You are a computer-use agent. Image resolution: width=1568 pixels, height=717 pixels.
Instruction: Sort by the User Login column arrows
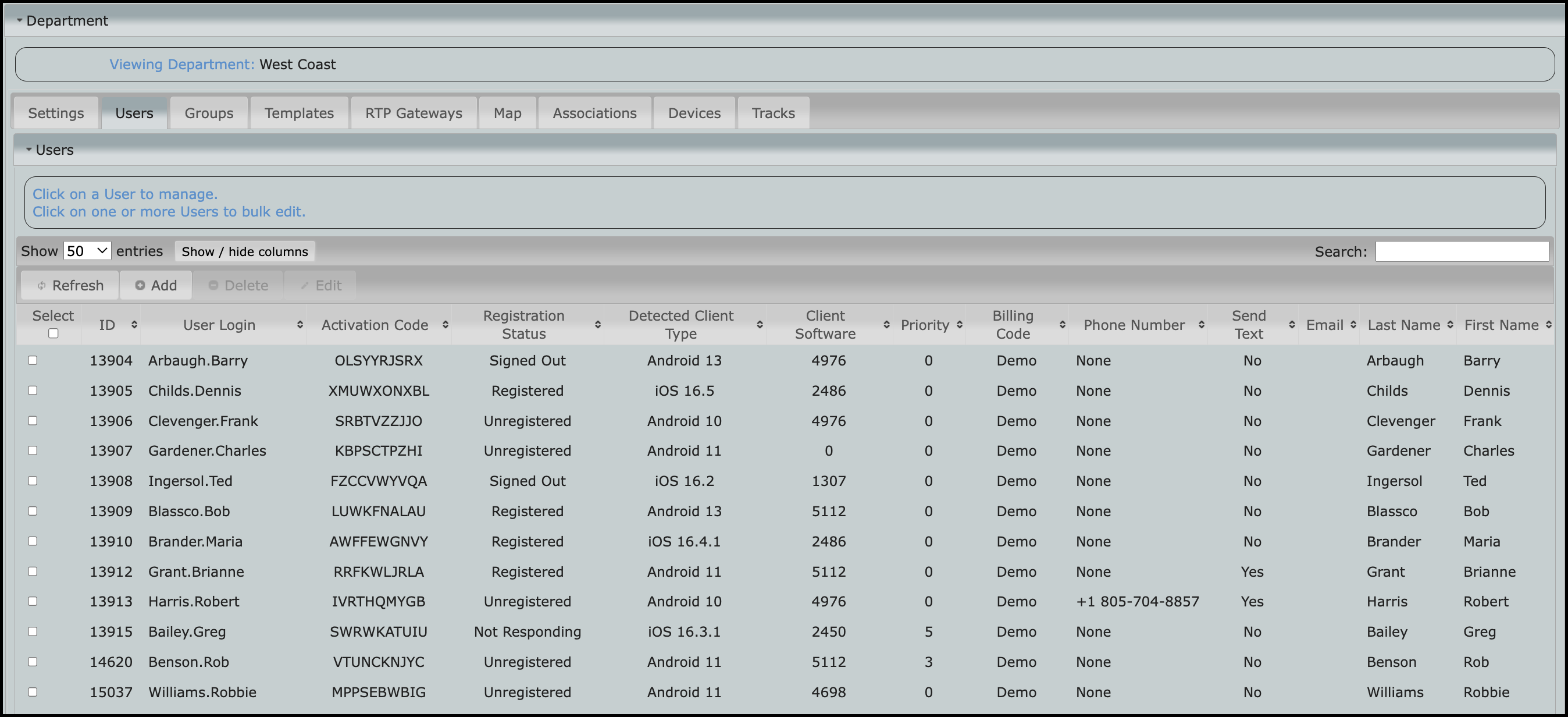tap(300, 325)
